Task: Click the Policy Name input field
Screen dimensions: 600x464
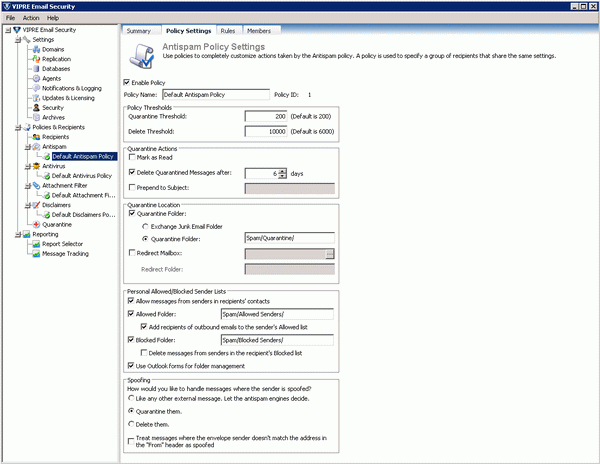Action: pyautogui.click(x=216, y=94)
